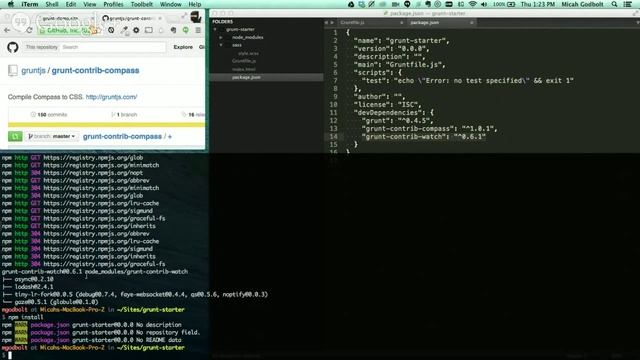Image resolution: width=640 pixels, height=360 pixels.
Task: Click the browser back arrow
Action: point(7,30)
